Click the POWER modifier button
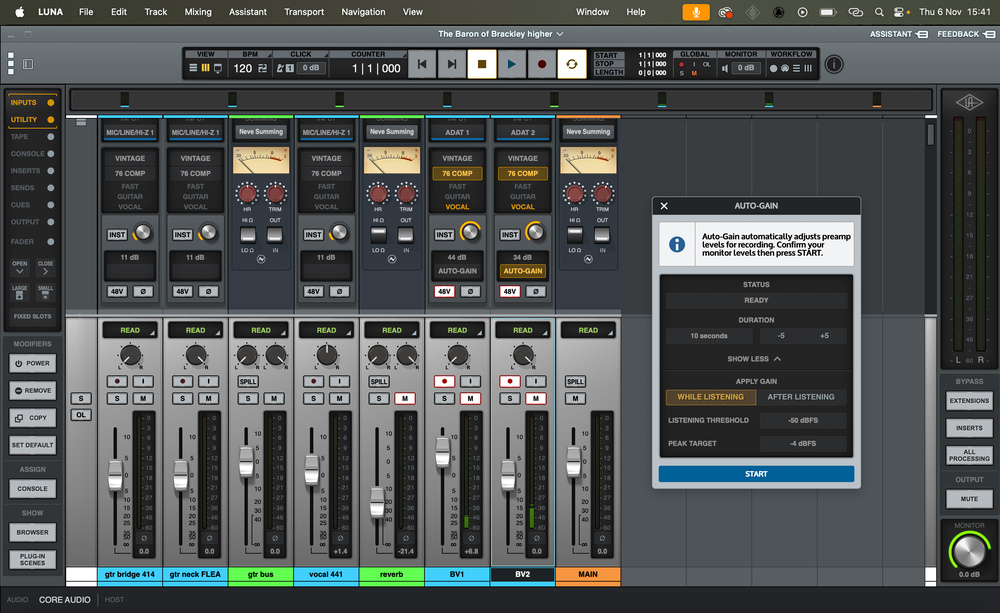1000x613 pixels. pos(33,363)
